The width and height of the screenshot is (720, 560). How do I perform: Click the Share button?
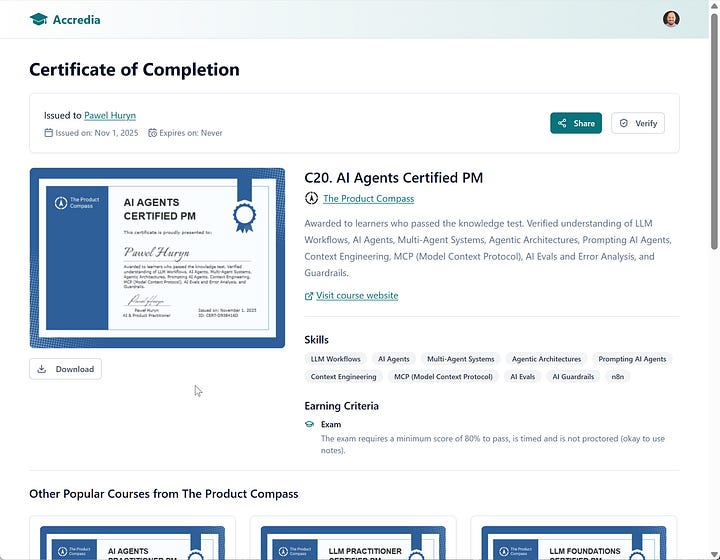click(x=576, y=123)
